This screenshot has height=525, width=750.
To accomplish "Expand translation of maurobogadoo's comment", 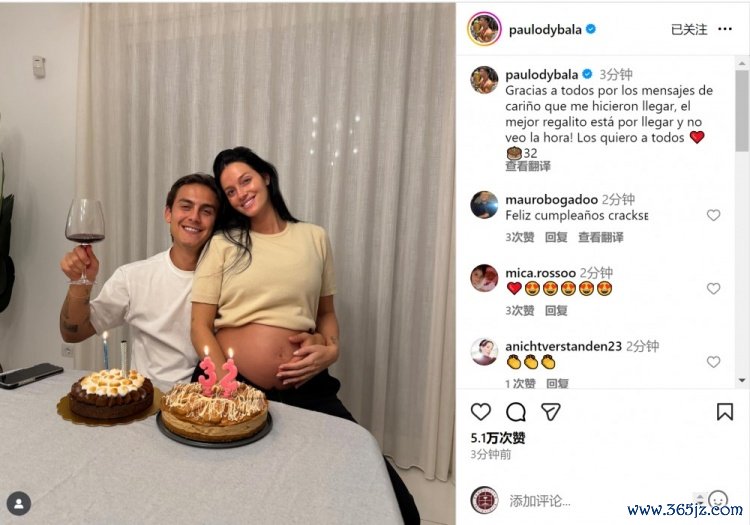I will [x=601, y=237].
